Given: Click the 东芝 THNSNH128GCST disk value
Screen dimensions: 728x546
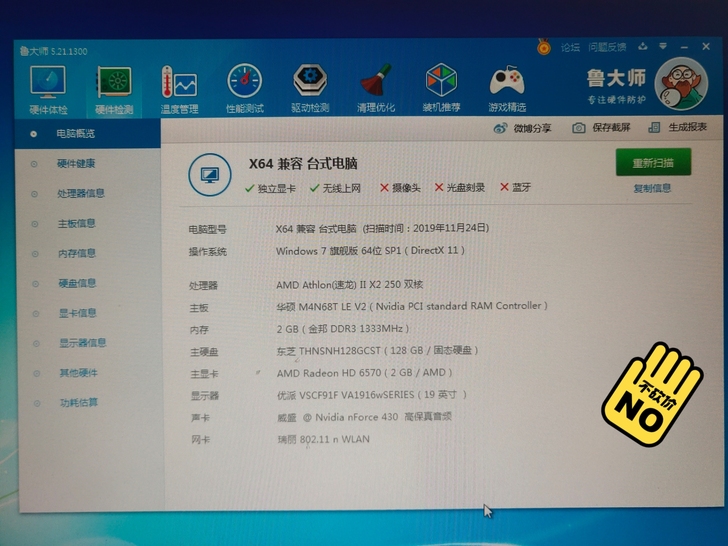Looking at the screenshot, I should [x=377, y=350].
